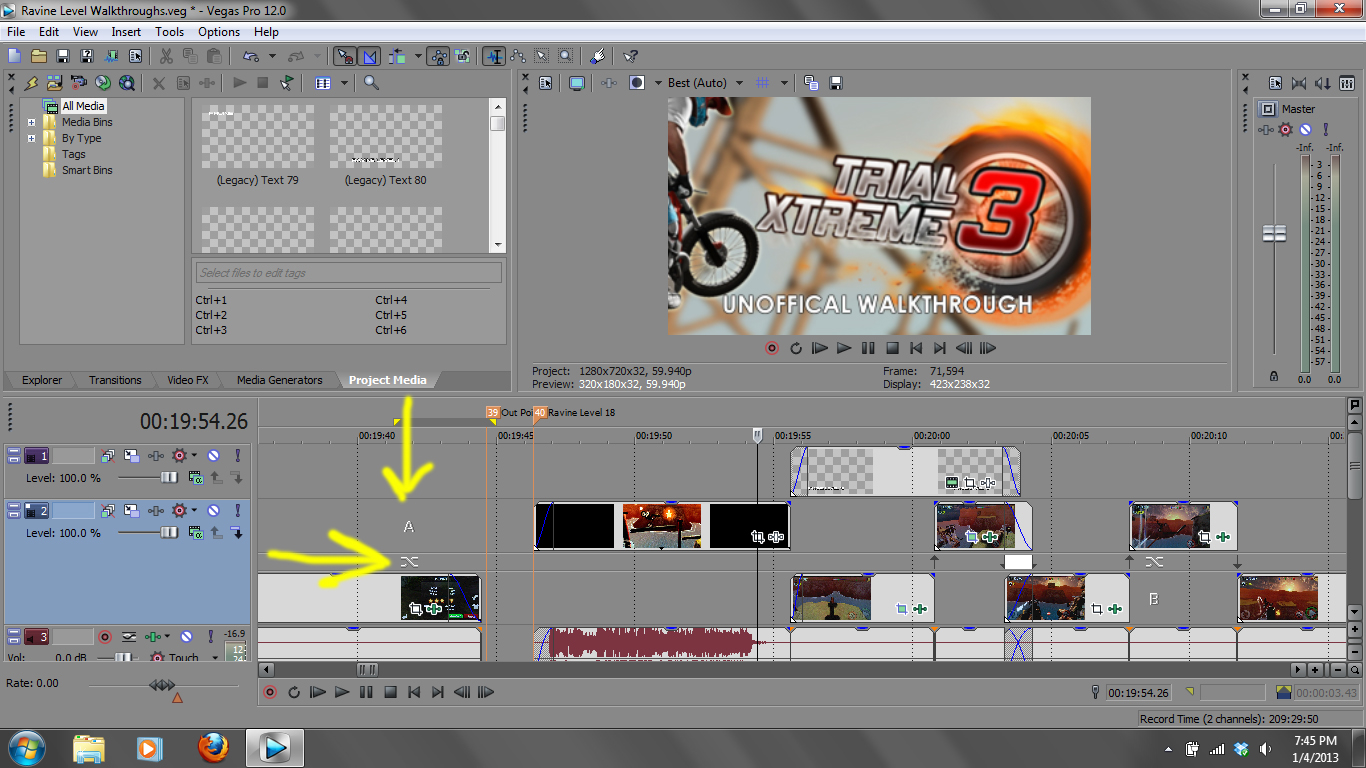Open Touch automation mode dropdown on track 3
This screenshot has width=1366, height=768.
(x=214, y=658)
